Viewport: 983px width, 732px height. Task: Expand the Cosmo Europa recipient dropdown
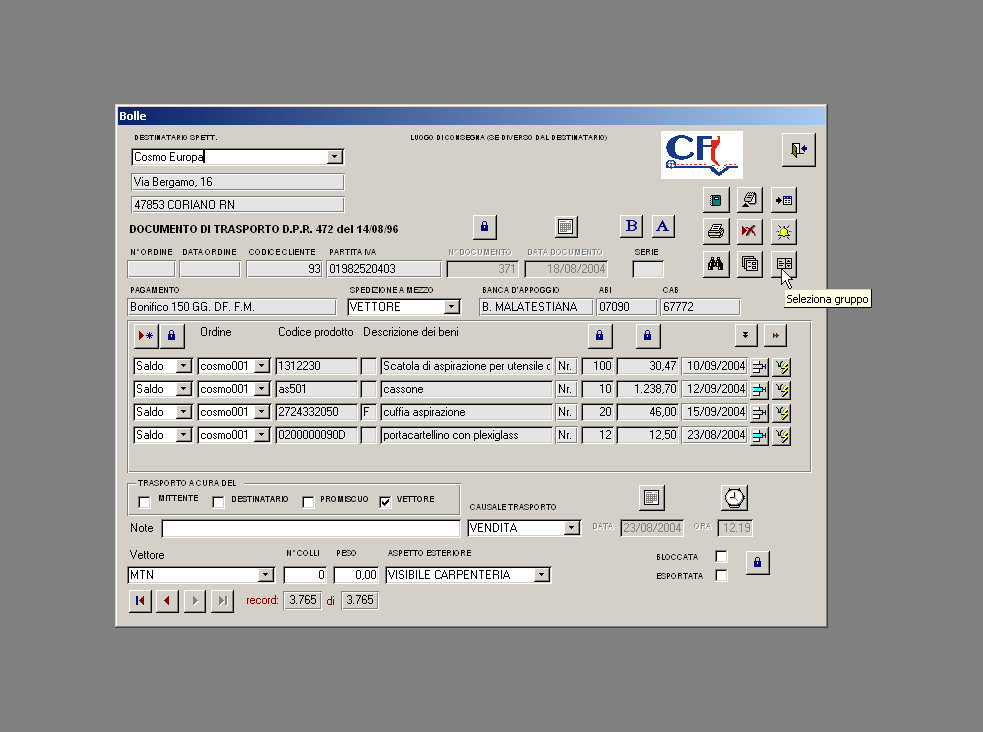[x=335, y=157]
